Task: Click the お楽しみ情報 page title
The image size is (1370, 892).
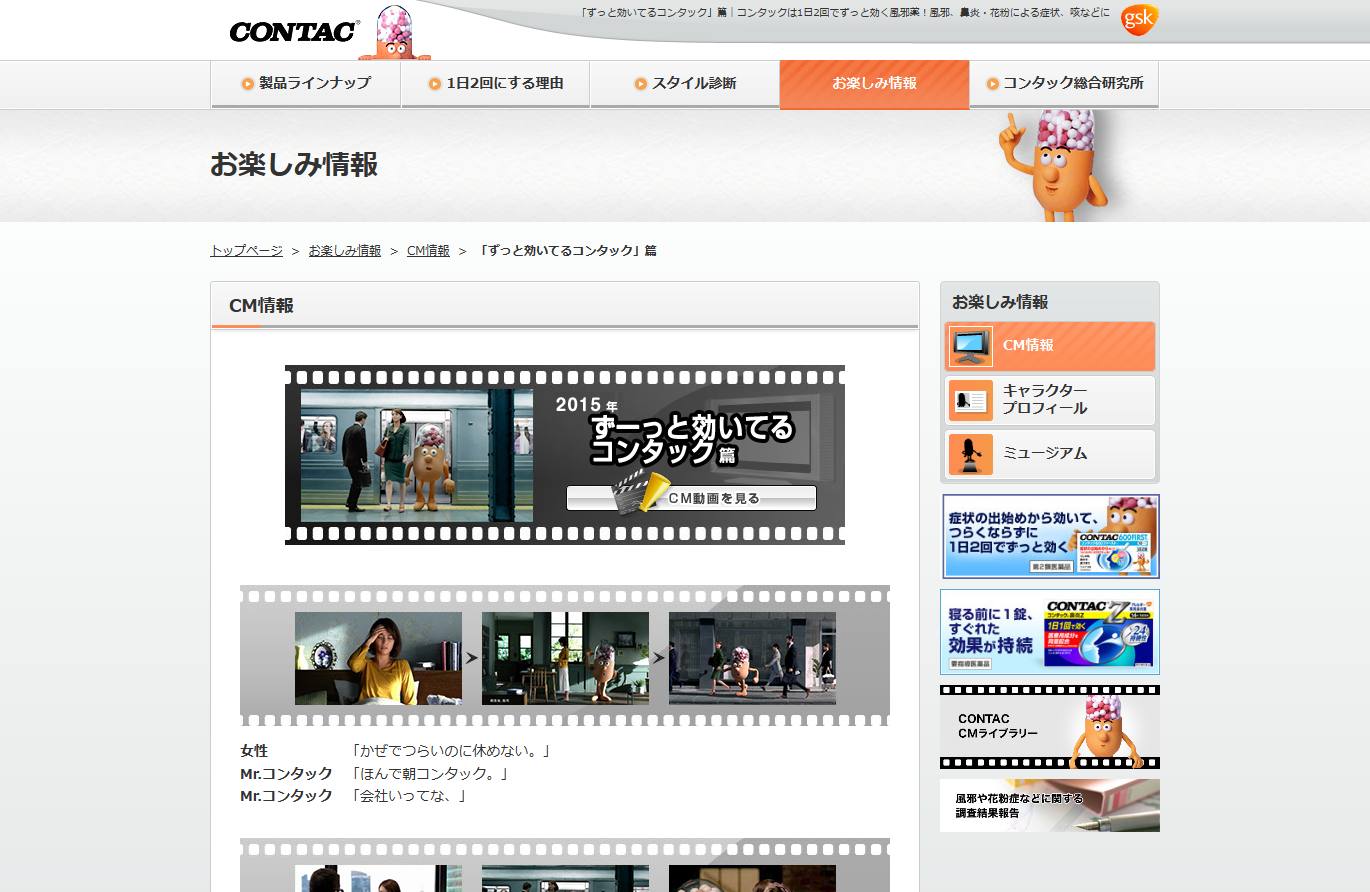Action: click(294, 165)
